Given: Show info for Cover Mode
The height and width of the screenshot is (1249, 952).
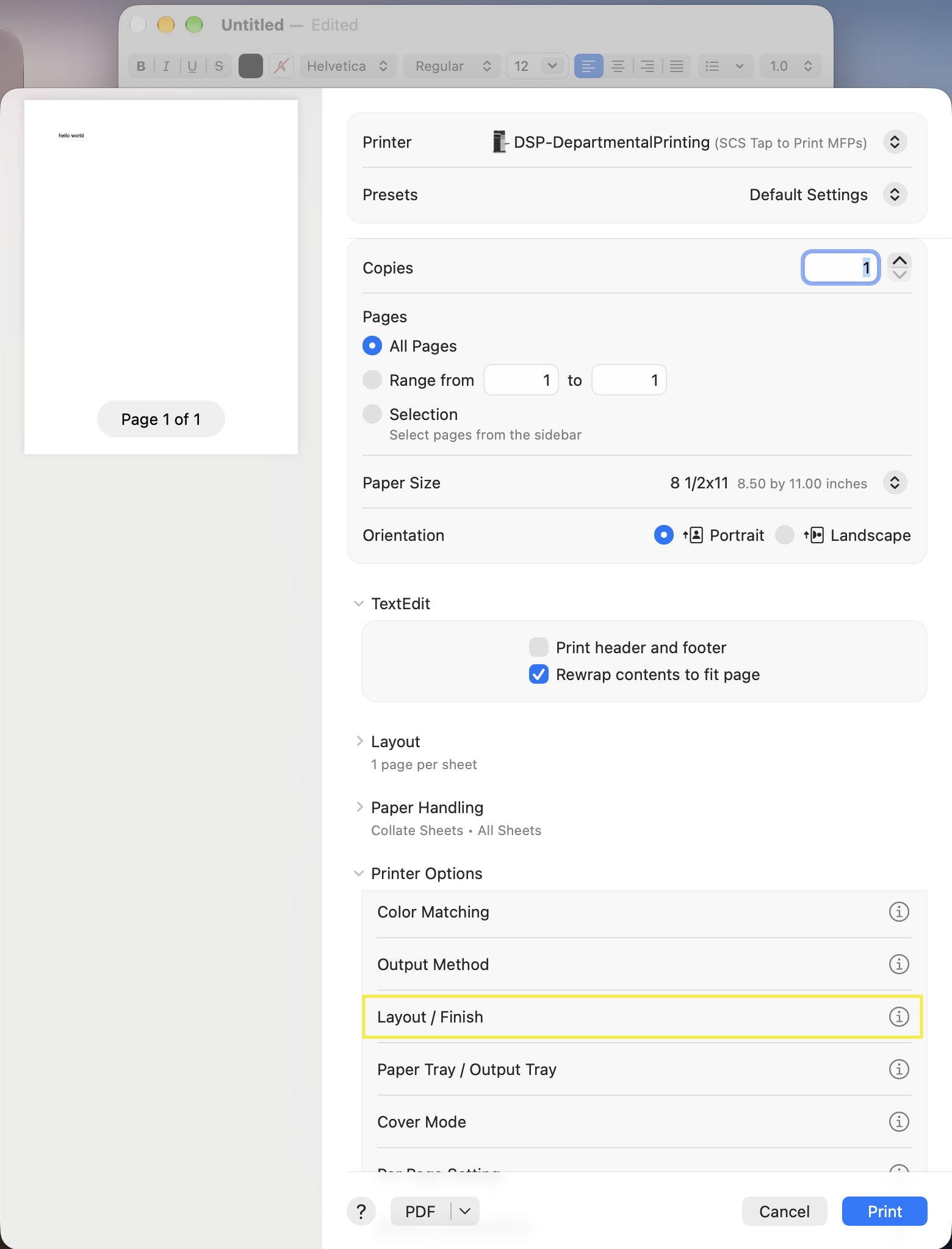Looking at the screenshot, I should pos(898,1121).
